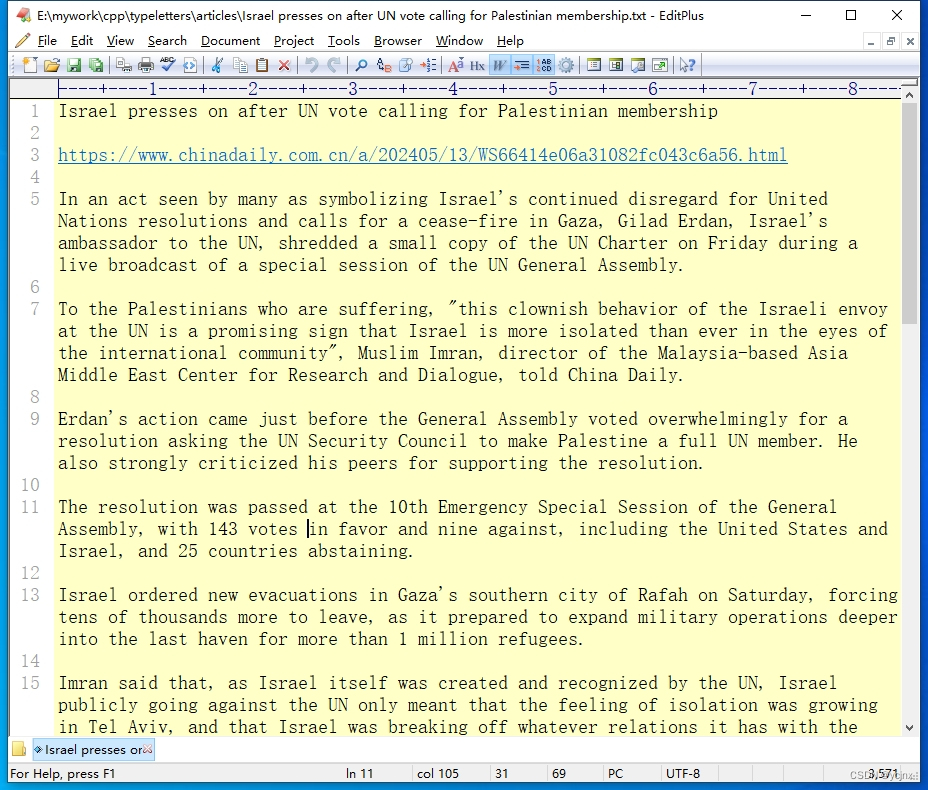Viewport: 928px width, 790px height.
Task: Click the View in Browser icon
Action: pos(190,65)
